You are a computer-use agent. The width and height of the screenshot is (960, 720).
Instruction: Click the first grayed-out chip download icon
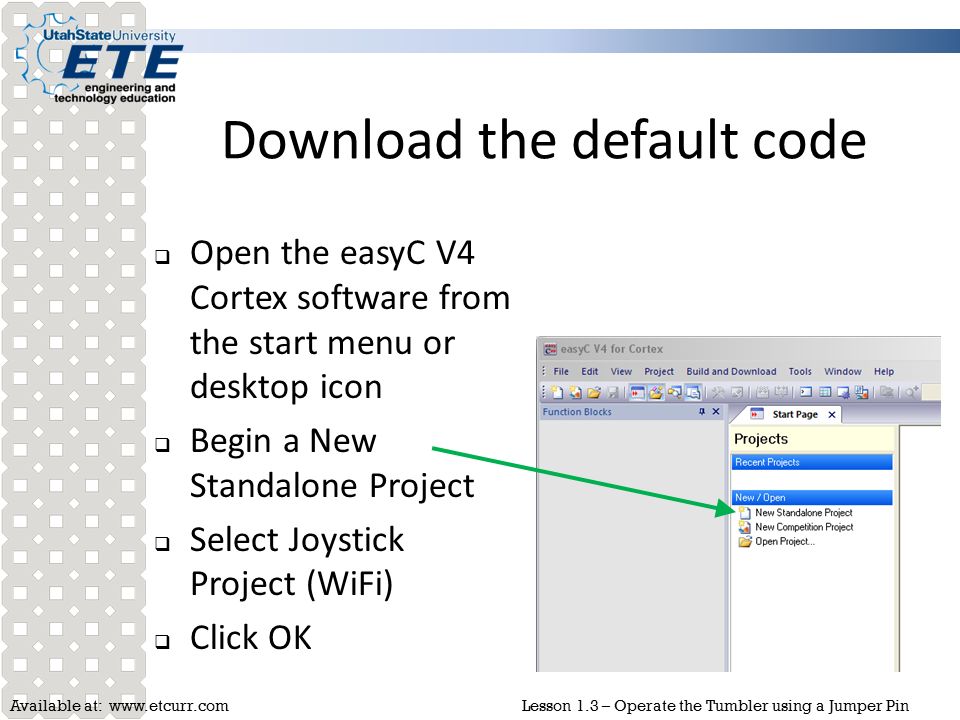click(762, 392)
